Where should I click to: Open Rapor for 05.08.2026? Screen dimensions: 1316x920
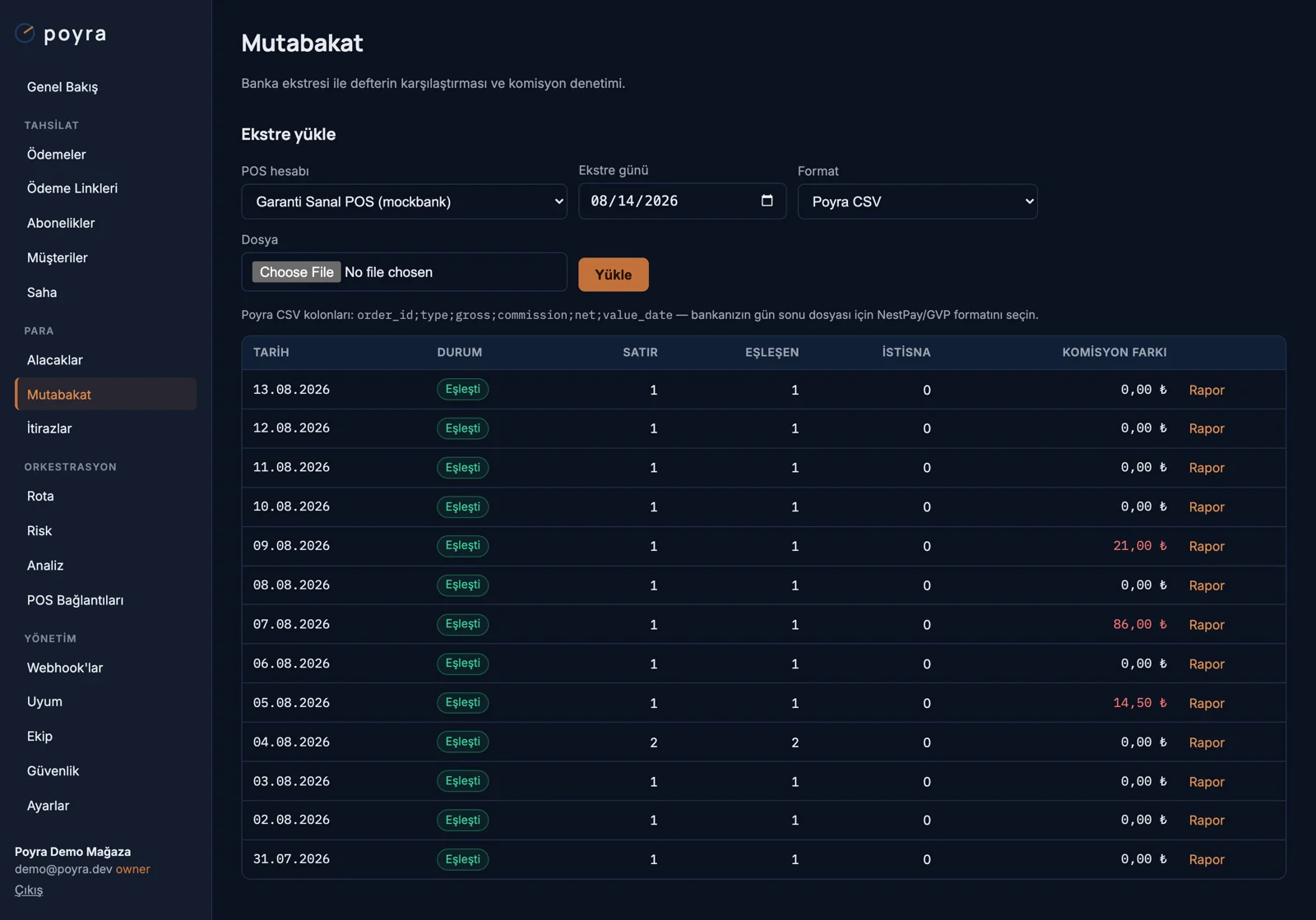[1207, 703]
